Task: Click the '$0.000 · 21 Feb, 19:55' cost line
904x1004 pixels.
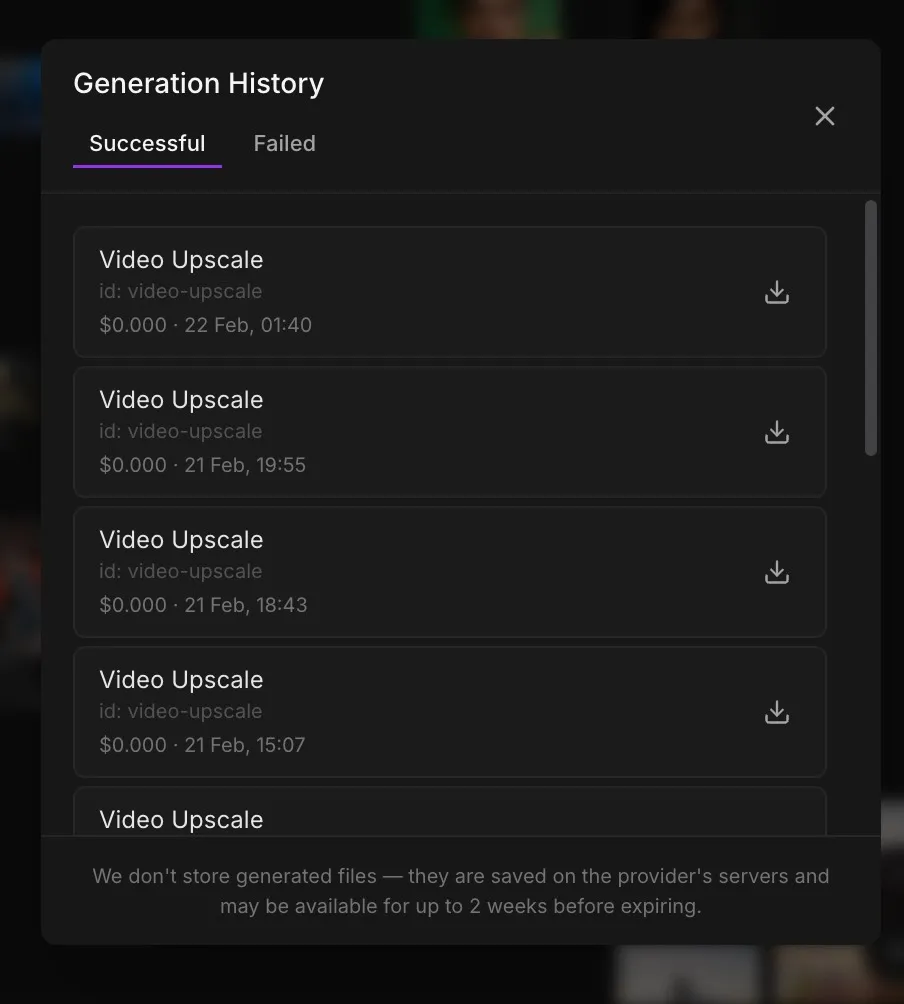Action: 202,465
